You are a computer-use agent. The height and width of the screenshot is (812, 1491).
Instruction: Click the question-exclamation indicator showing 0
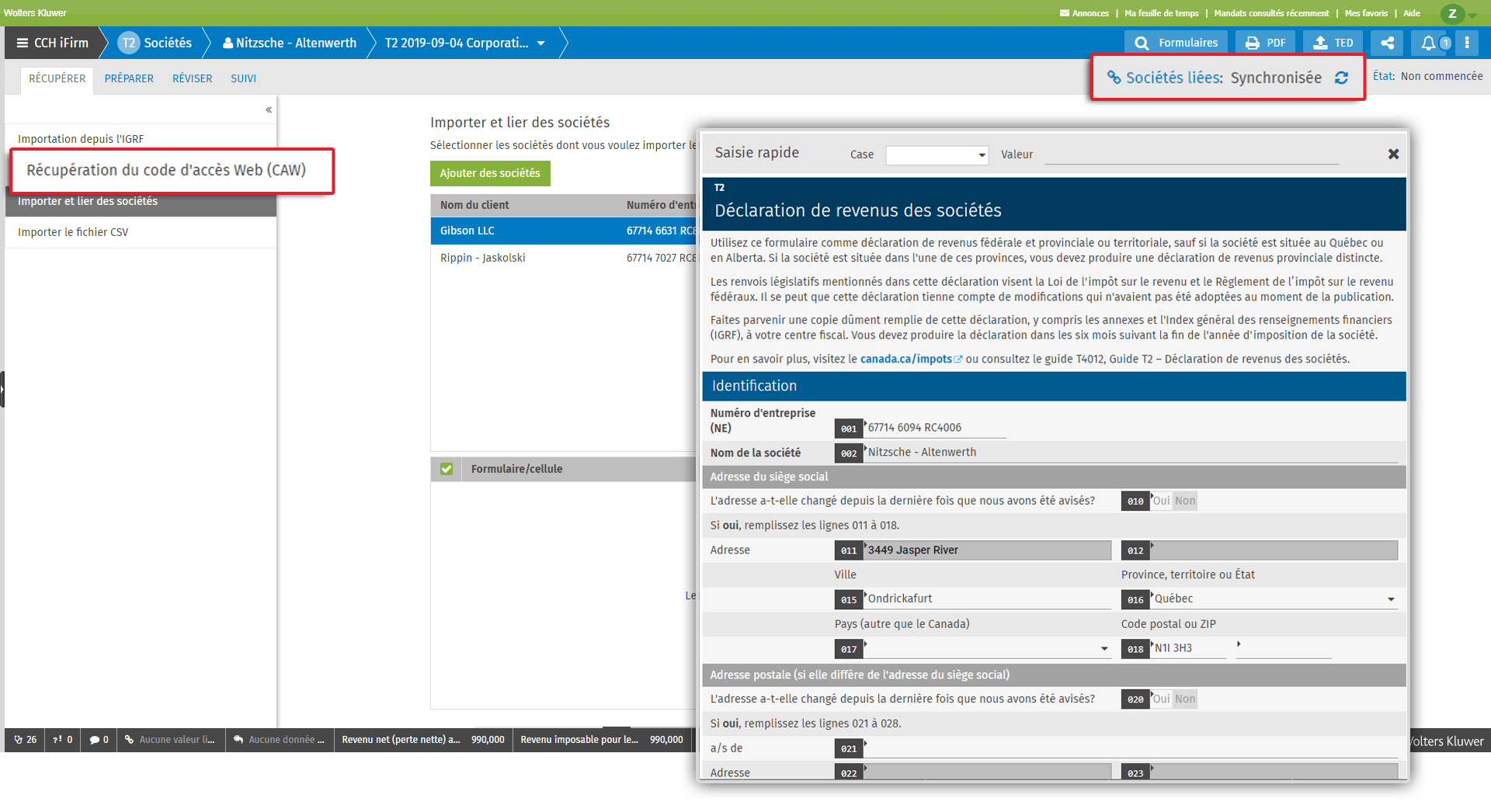coord(63,740)
